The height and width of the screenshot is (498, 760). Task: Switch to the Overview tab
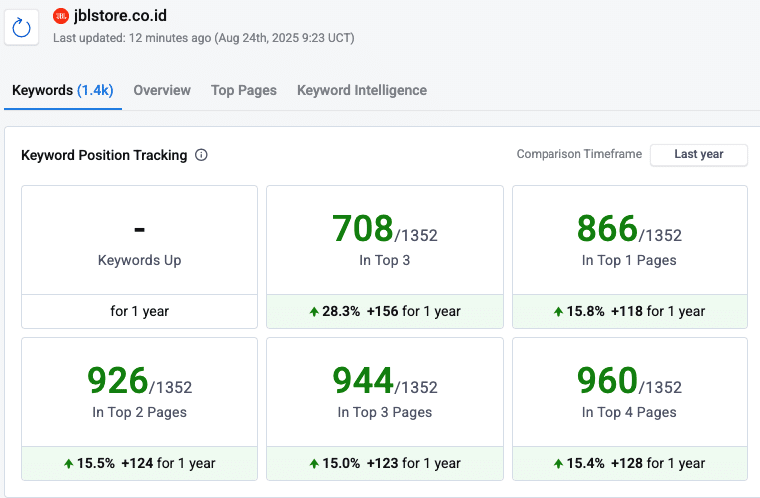click(x=162, y=90)
